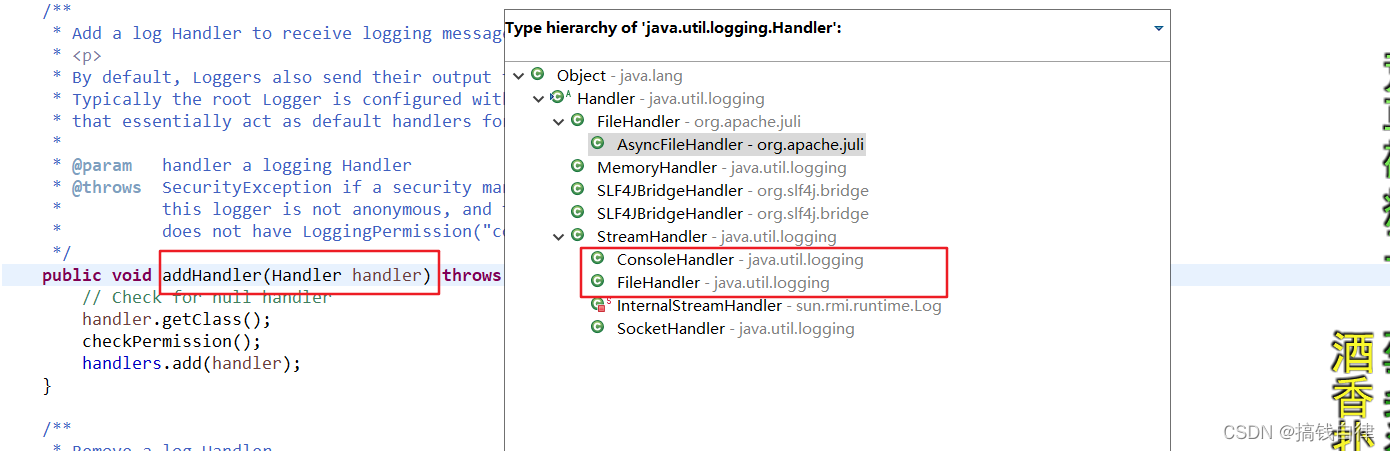Click the abstract Handler class icon

[x=560, y=98]
